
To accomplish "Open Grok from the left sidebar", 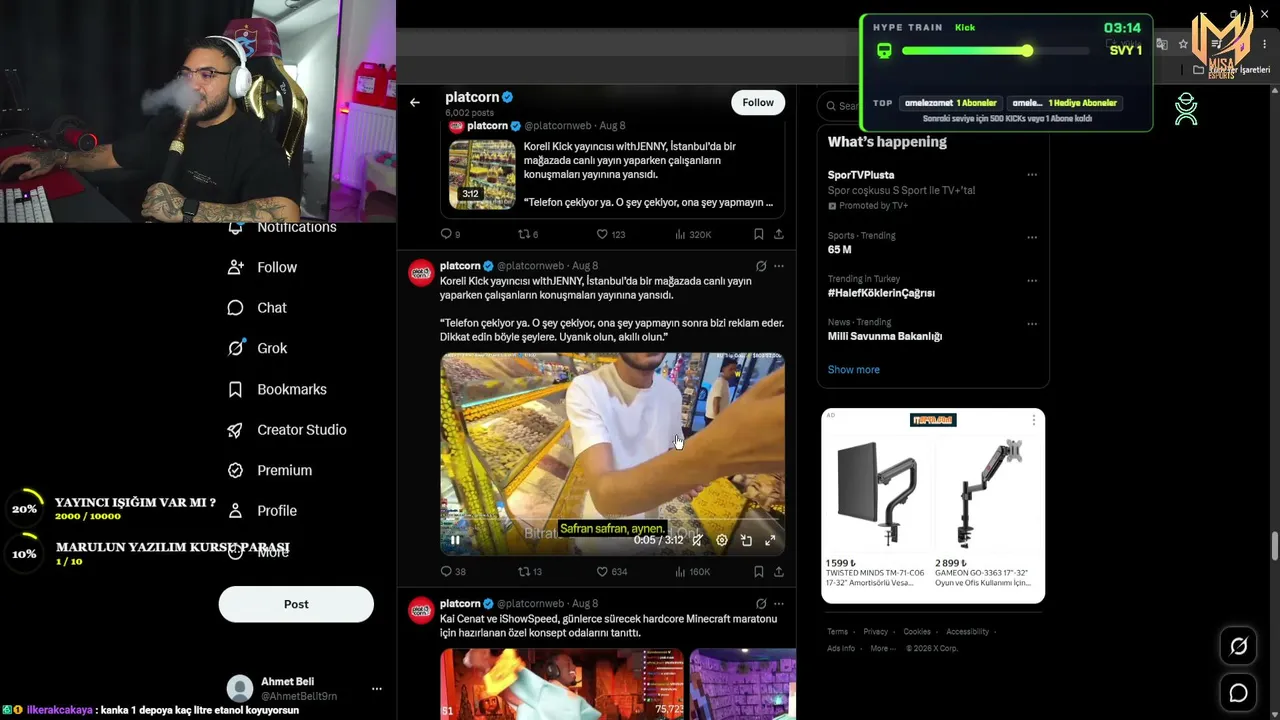I will pyautogui.click(x=258, y=348).
